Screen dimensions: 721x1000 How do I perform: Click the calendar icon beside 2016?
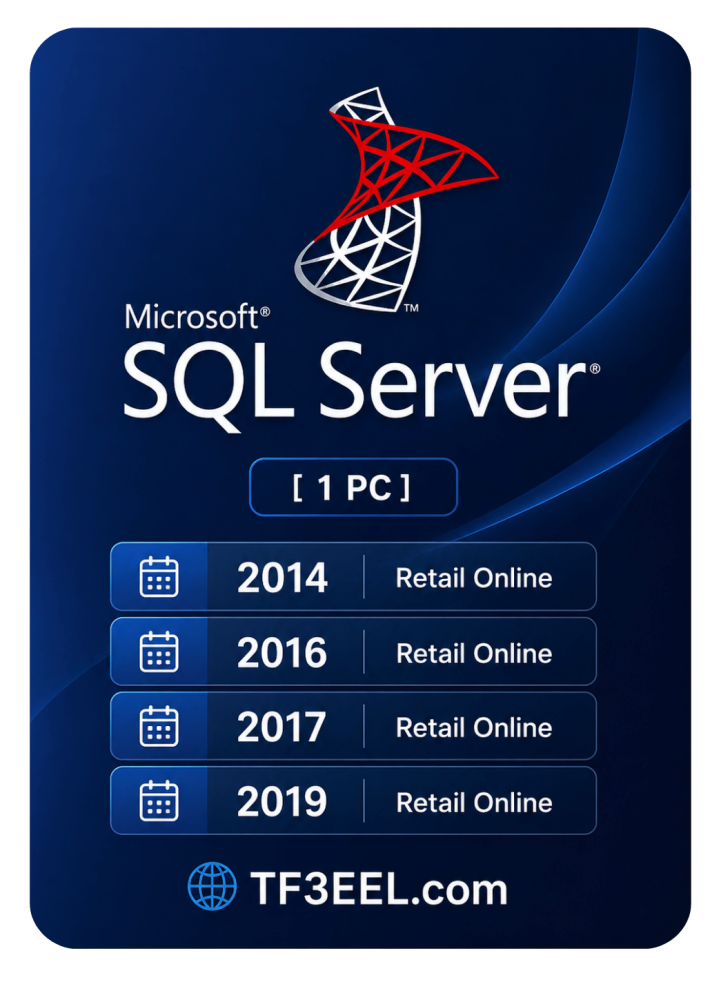(159, 652)
